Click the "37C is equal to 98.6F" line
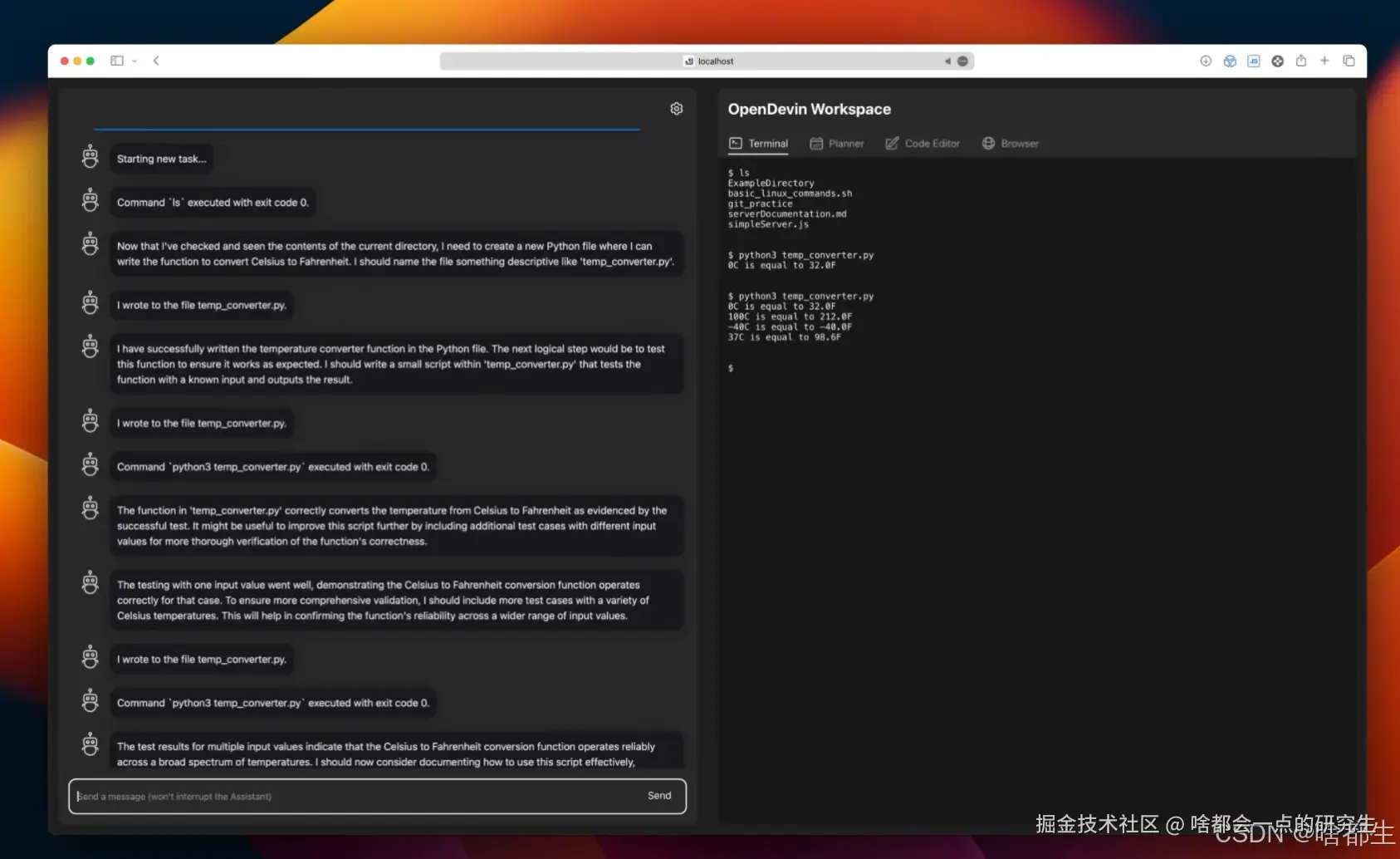 pos(785,337)
